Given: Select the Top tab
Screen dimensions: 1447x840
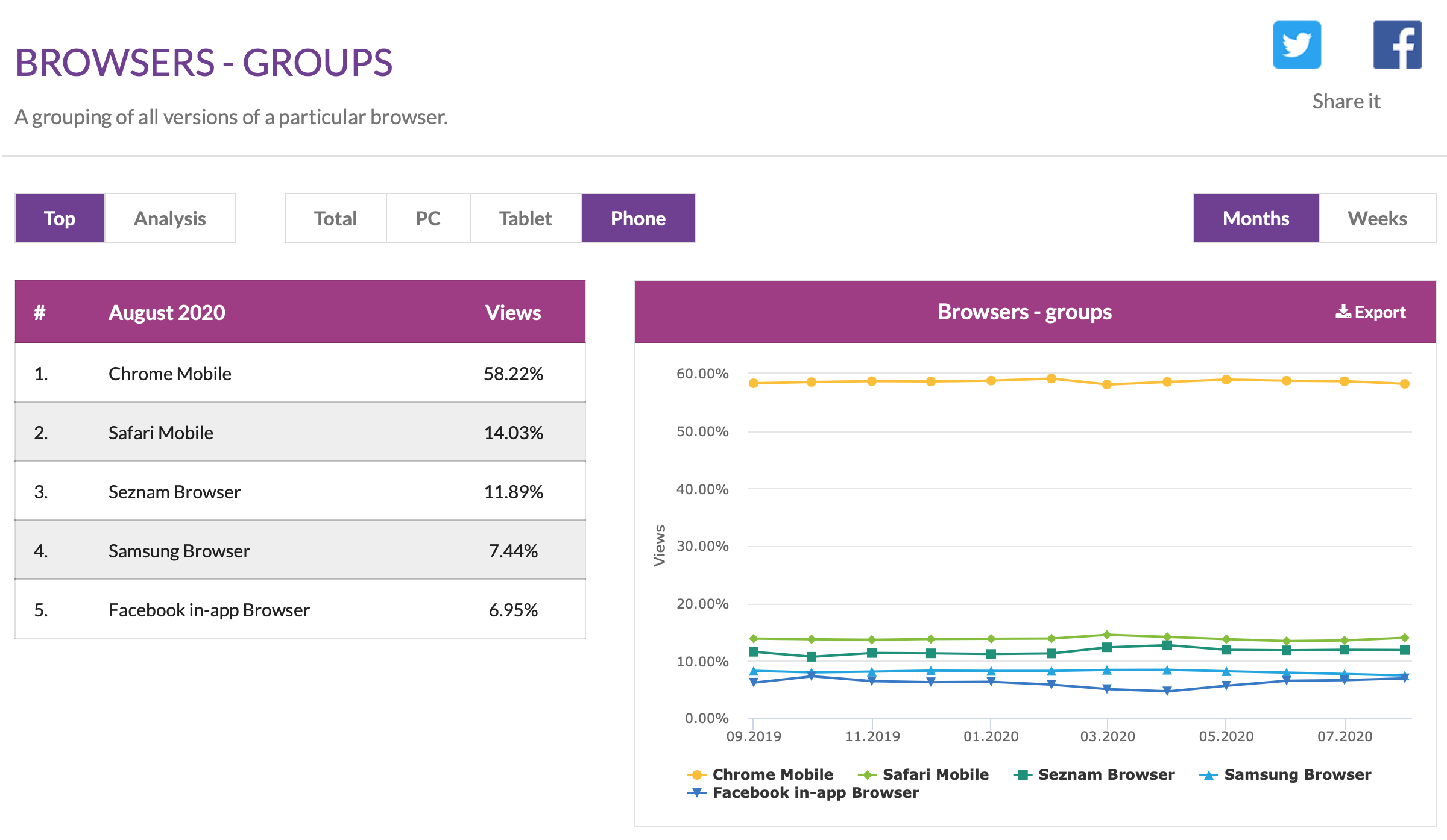Looking at the screenshot, I should [60, 218].
